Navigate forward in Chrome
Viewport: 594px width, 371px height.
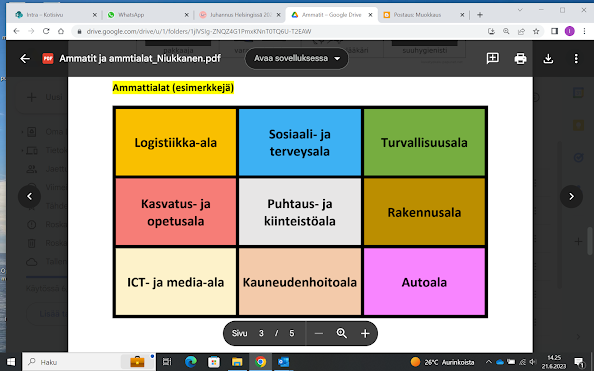coord(31,31)
